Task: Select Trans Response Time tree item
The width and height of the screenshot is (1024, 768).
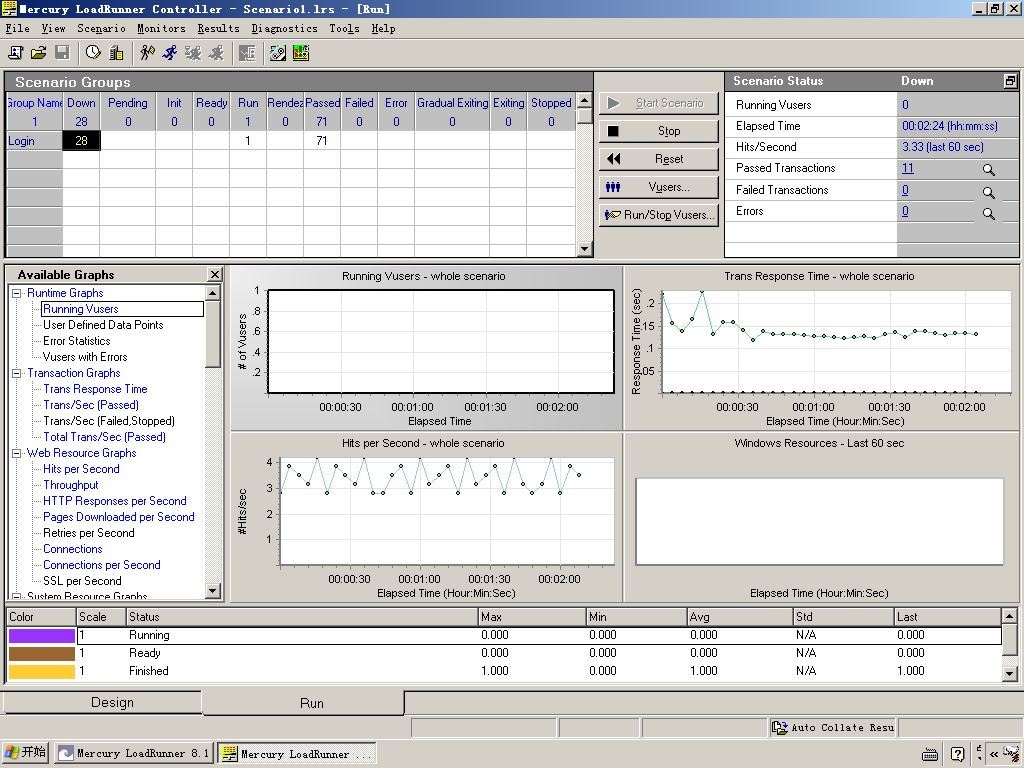Action: [95, 389]
